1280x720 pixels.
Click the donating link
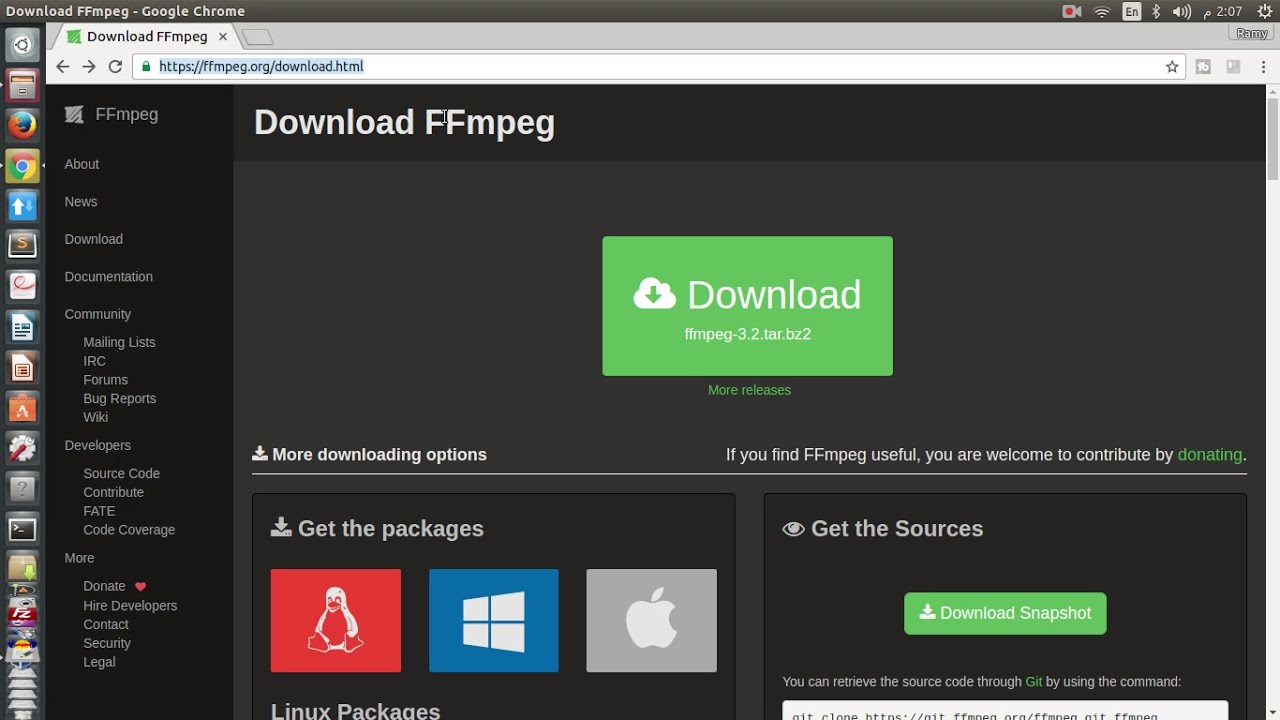point(1210,455)
